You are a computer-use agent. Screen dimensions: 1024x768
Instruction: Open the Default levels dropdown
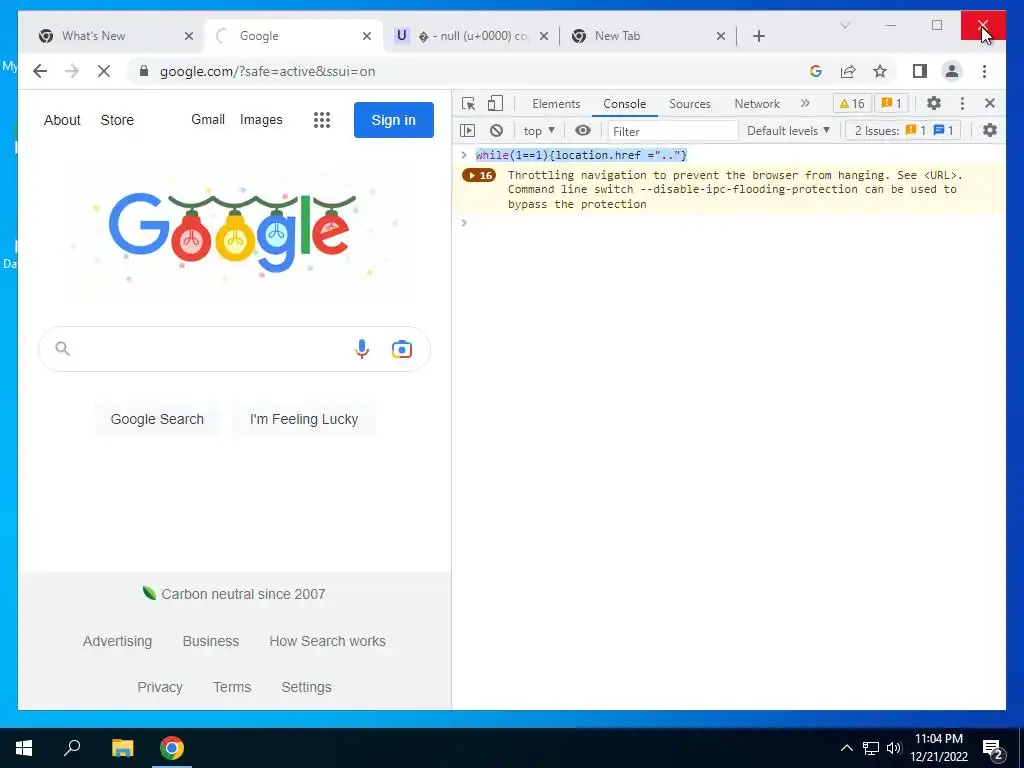point(788,131)
